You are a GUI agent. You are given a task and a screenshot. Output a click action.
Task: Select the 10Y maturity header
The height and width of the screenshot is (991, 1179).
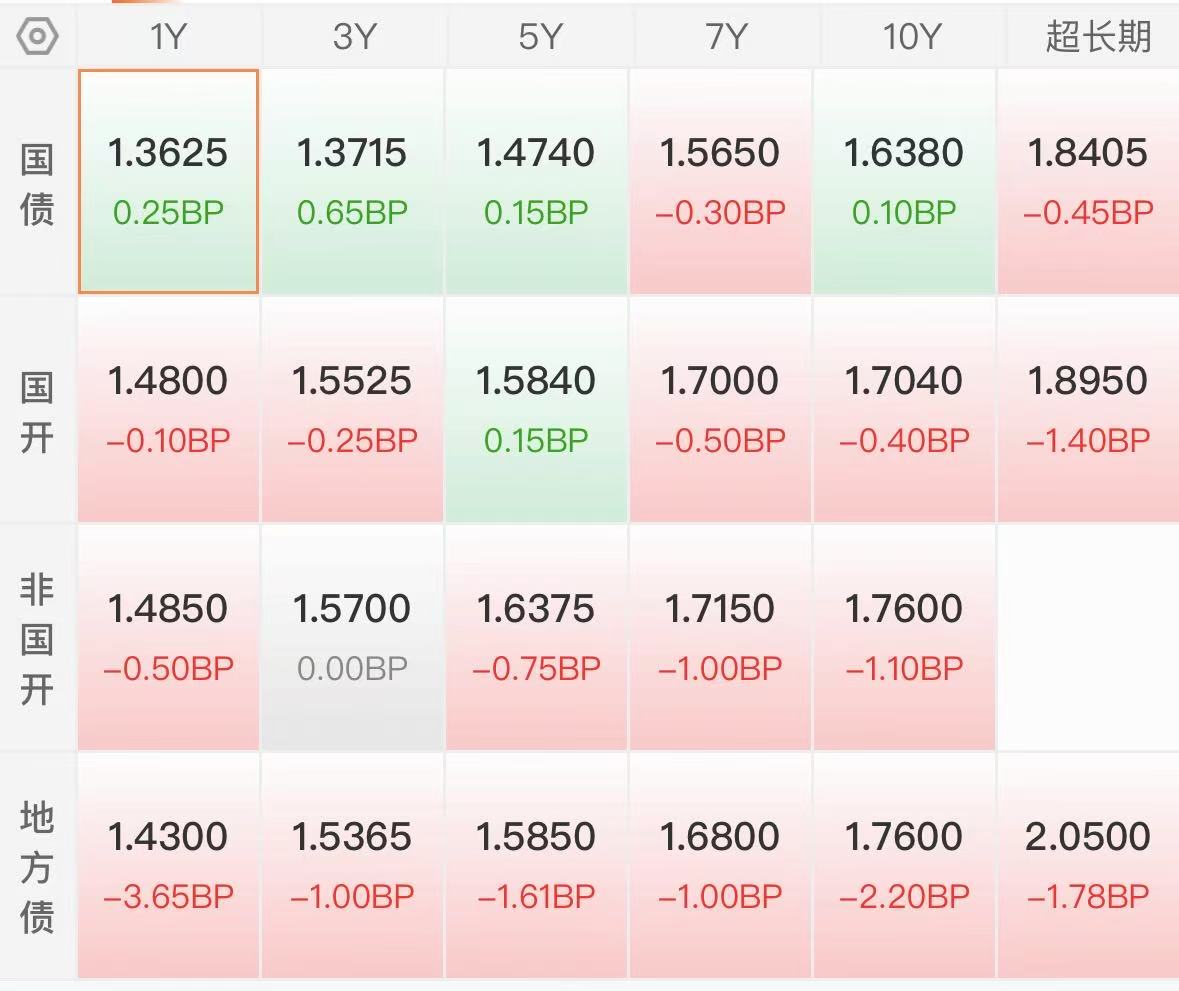[905, 37]
